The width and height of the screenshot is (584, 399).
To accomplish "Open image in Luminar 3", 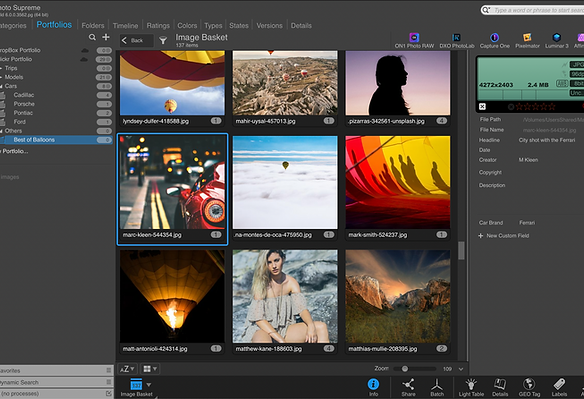I will pyautogui.click(x=557, y=40).
